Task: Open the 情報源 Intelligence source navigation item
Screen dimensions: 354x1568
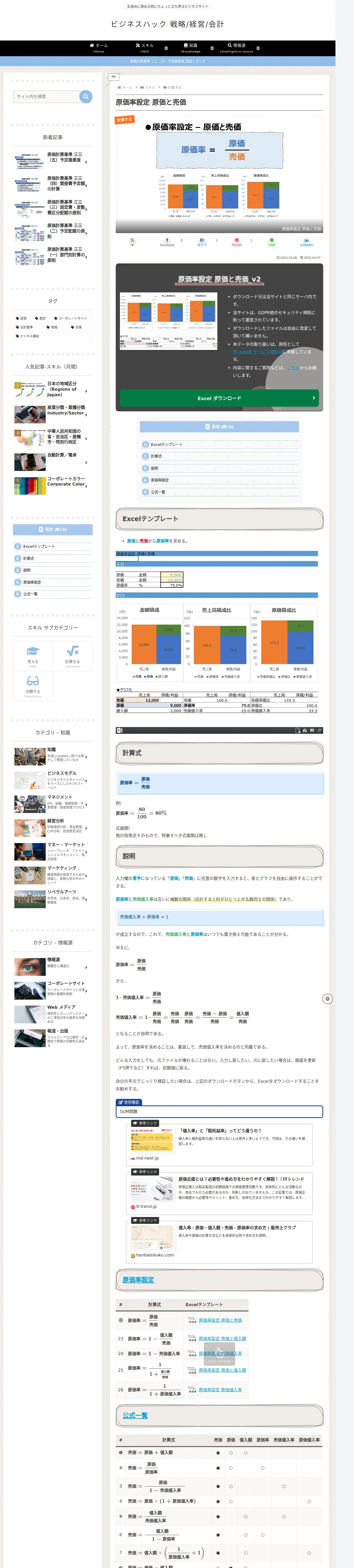Action: click(237, 48)
